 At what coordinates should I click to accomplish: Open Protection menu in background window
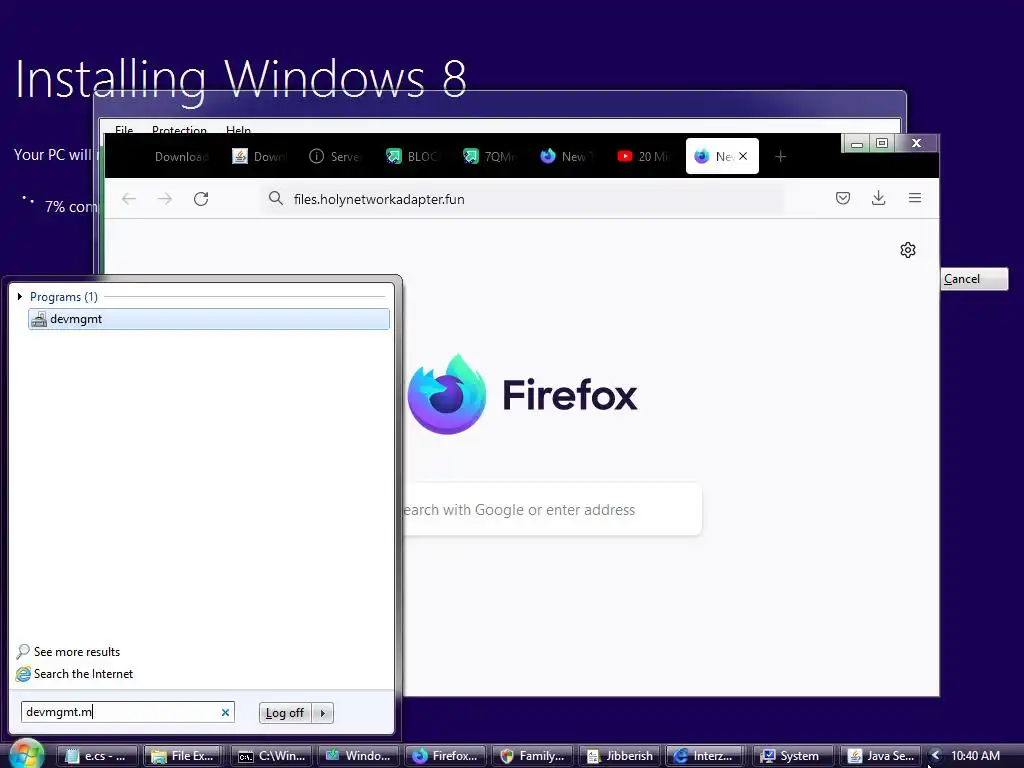tap(180, 130)
